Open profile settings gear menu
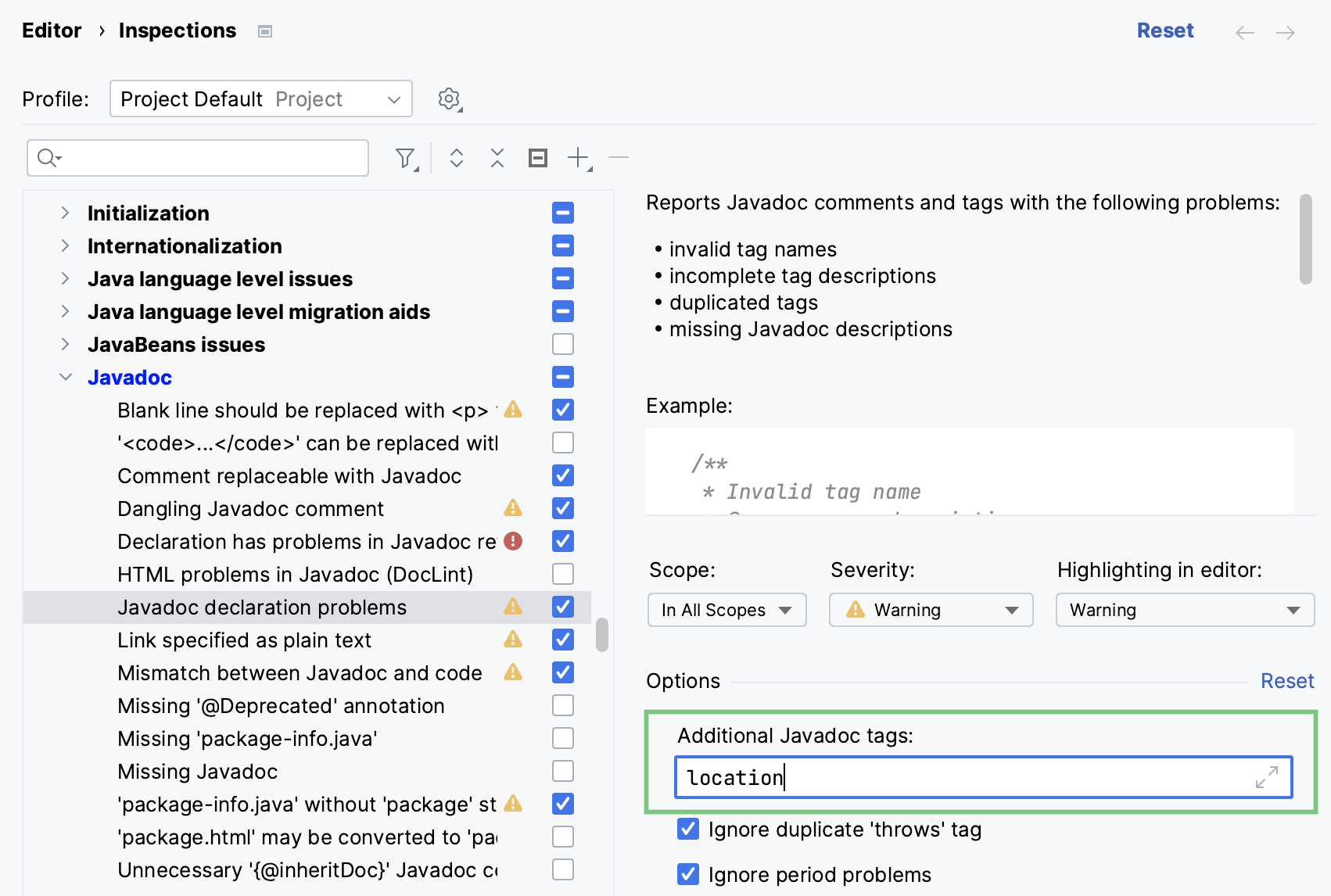Image resolution: width=1331 pixels, height=896 pixels. tap(448, 99)
